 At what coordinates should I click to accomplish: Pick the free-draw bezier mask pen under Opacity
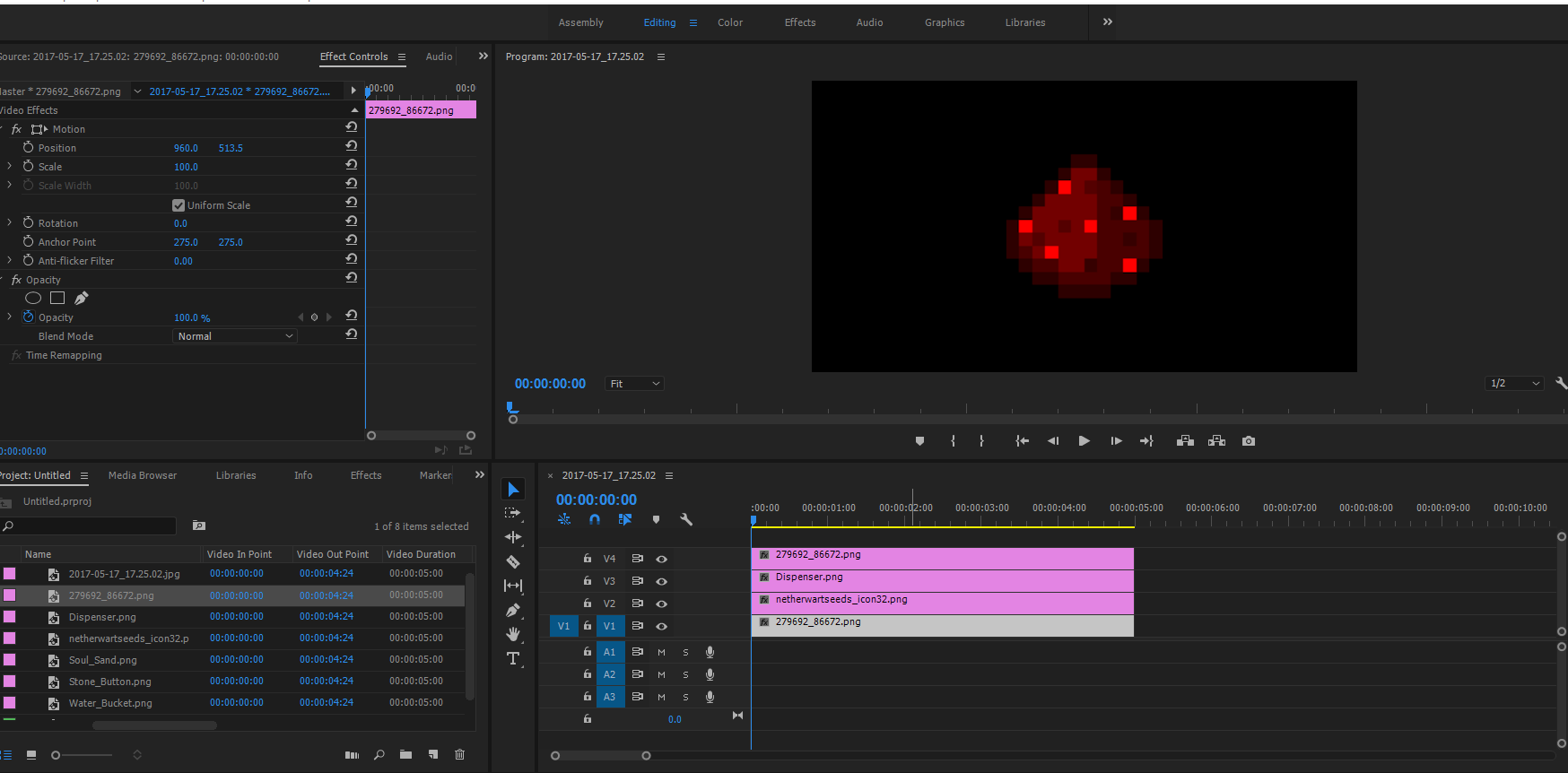click(82, 298)
